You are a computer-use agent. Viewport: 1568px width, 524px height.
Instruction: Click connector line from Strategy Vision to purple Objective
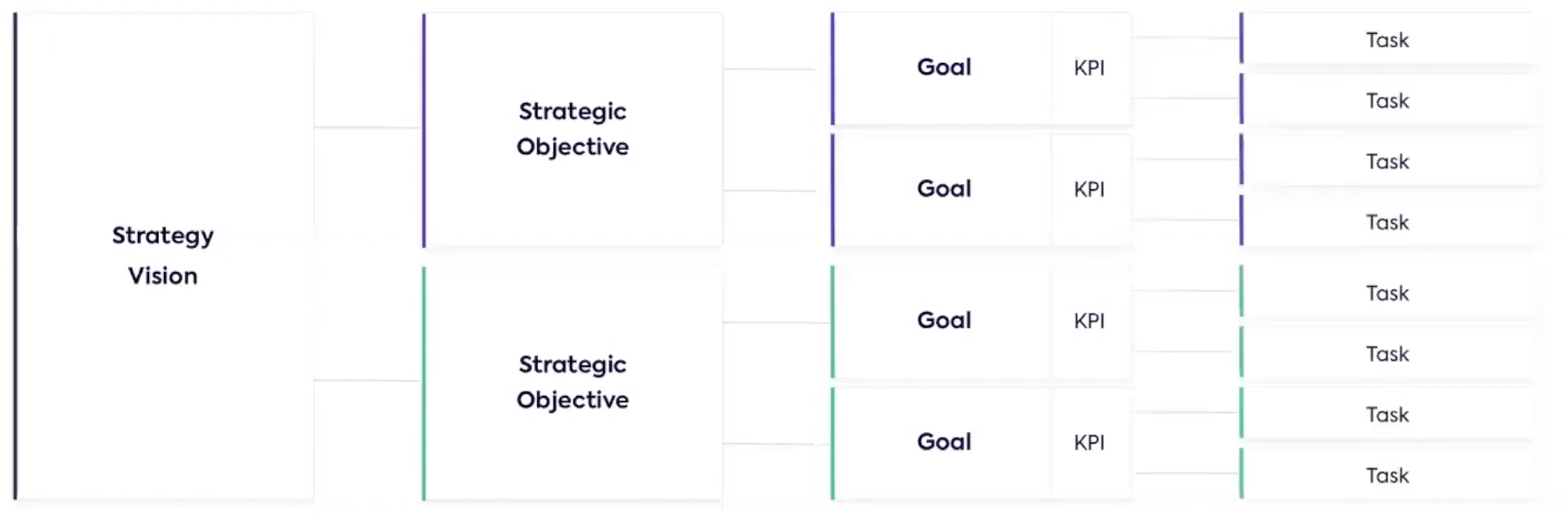(x=367, y=127)
